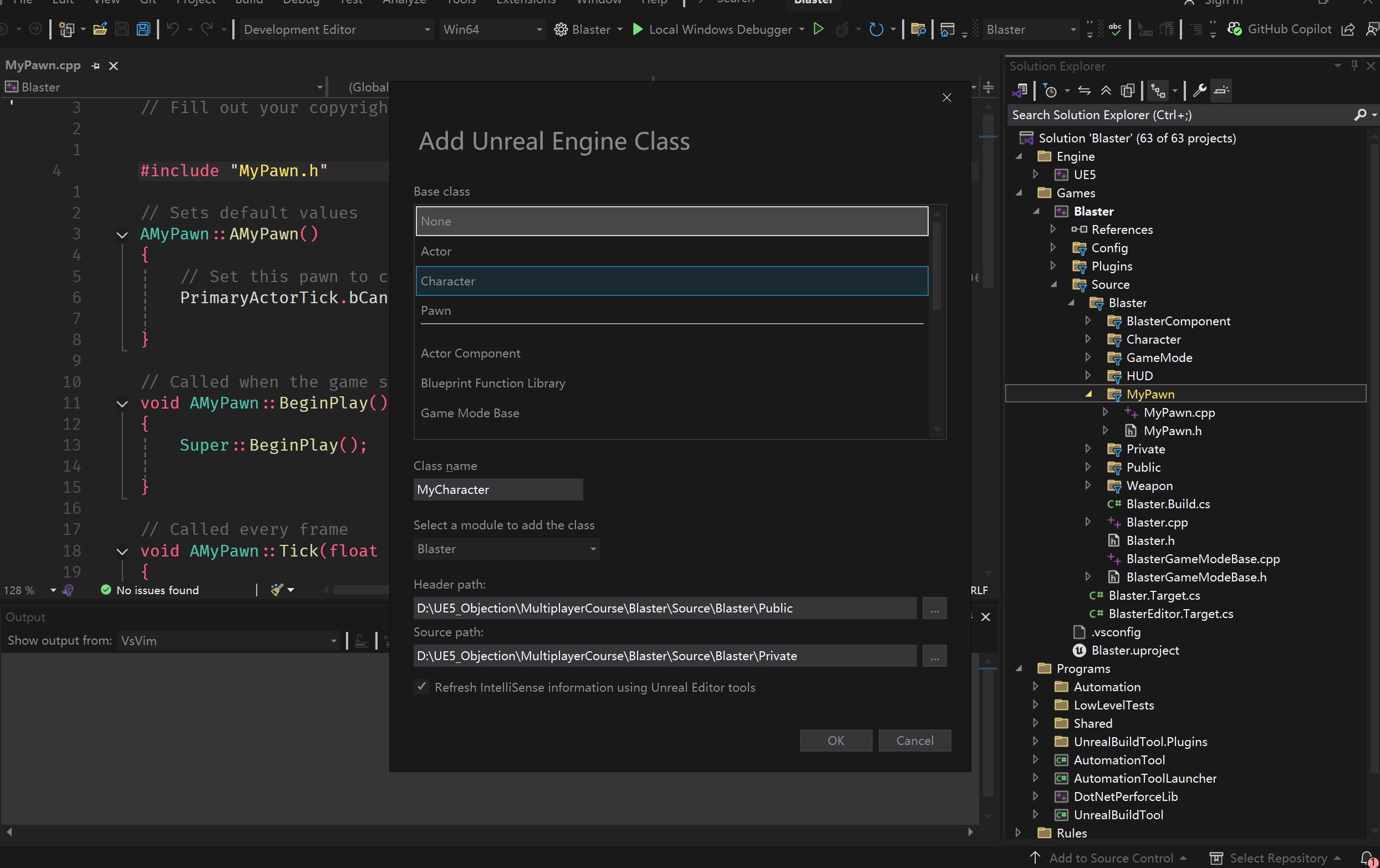Browse for Header path with ellipsis button
1380x868 pixels.
pyautogui.click(x=934, y=608)
